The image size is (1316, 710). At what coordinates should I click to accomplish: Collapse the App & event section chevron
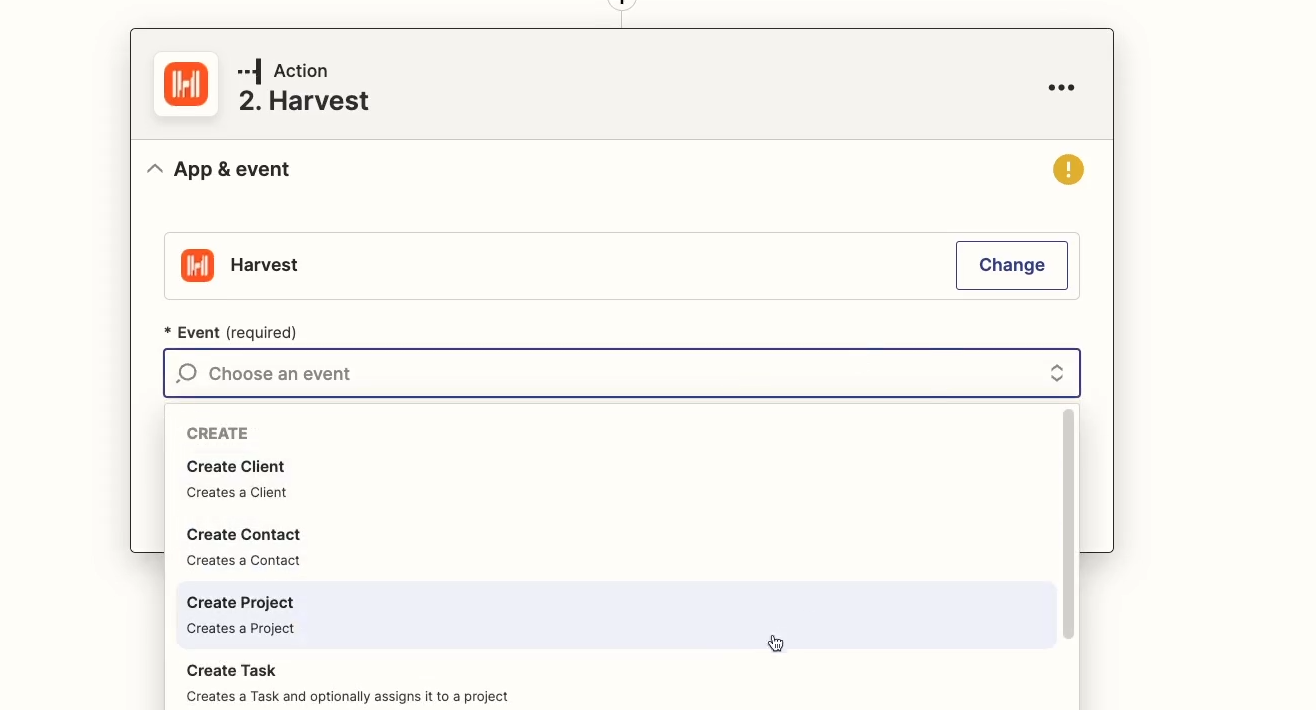coord(154,169)
